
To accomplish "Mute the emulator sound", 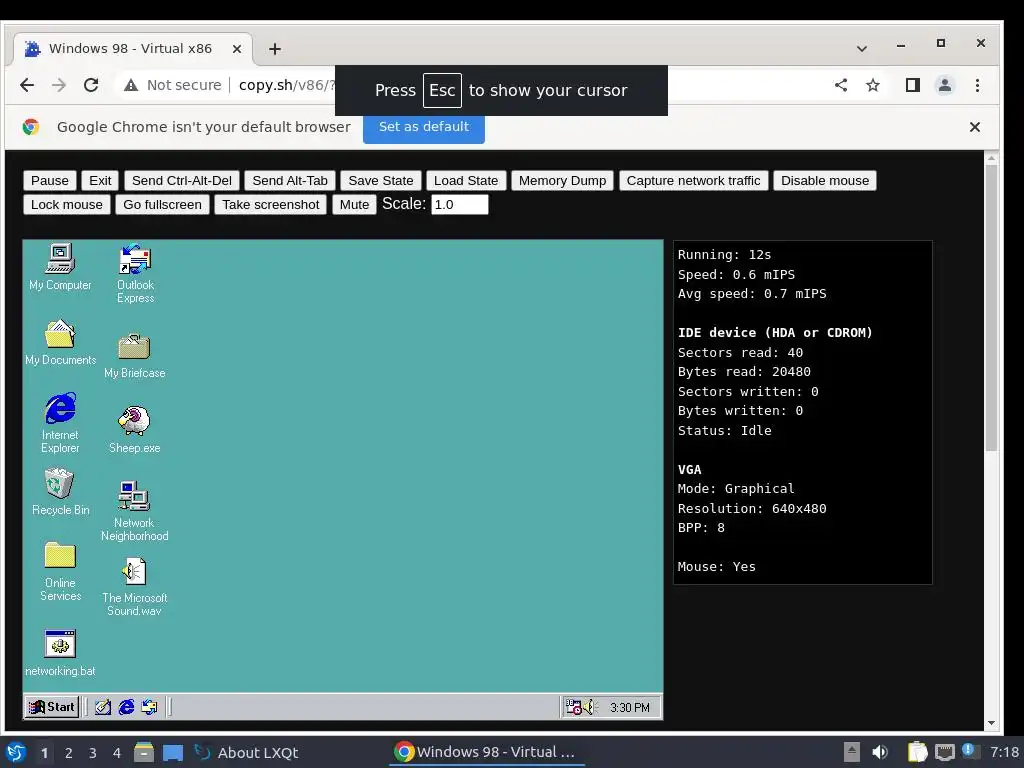I will point(354,204).
